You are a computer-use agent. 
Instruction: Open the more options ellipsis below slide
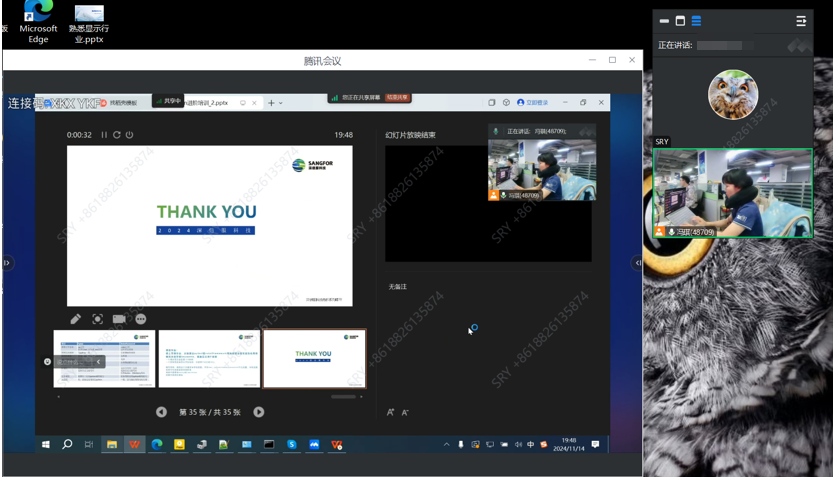click(141, 319)
